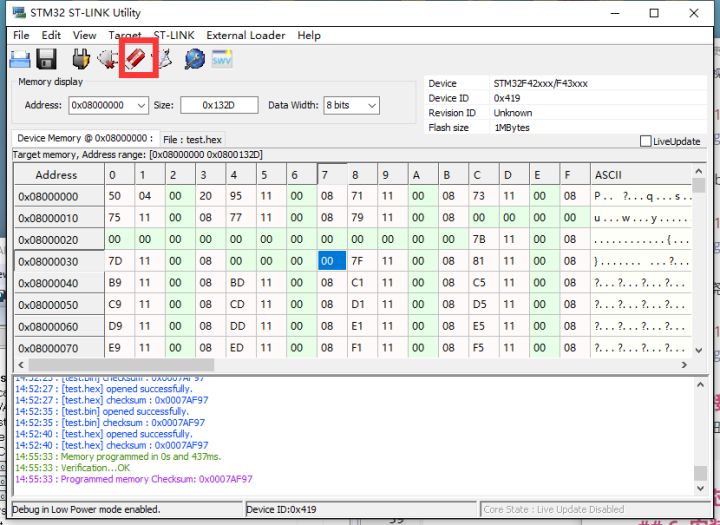The width and height of the screenshot is (720, 525).
Task: Click cell B9 in row 0x08000040
Action: [119, 282]
